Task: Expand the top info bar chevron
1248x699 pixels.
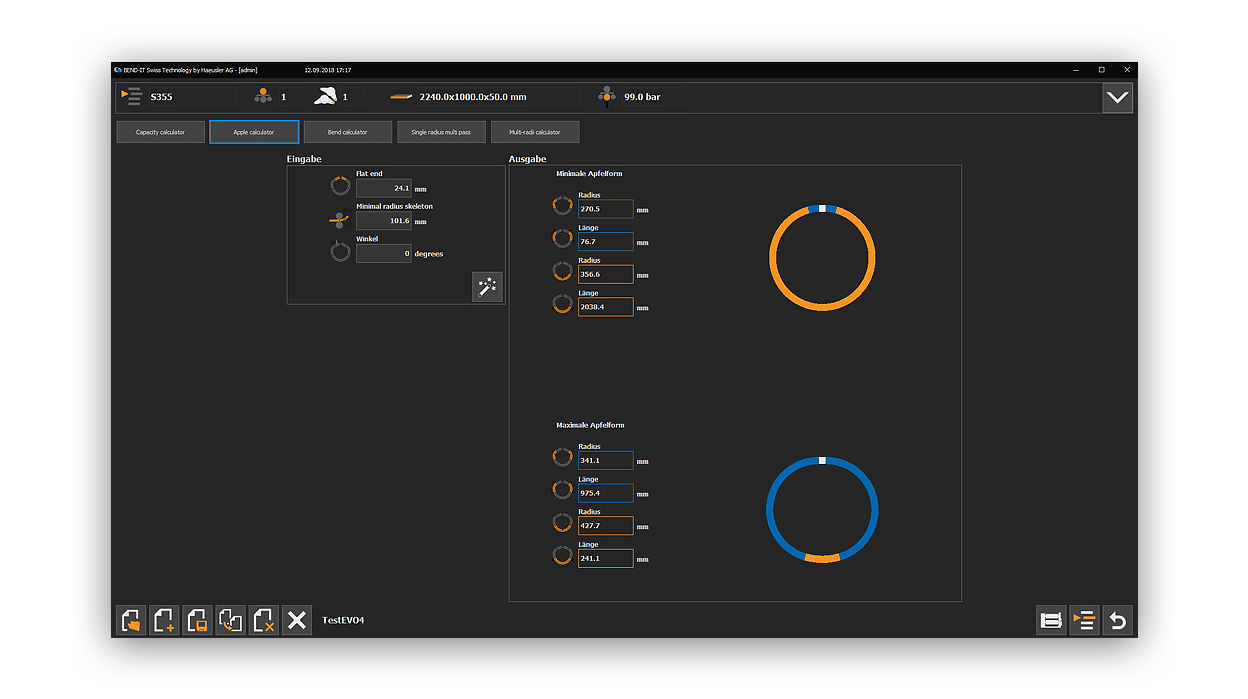Action: [1117, 98]
